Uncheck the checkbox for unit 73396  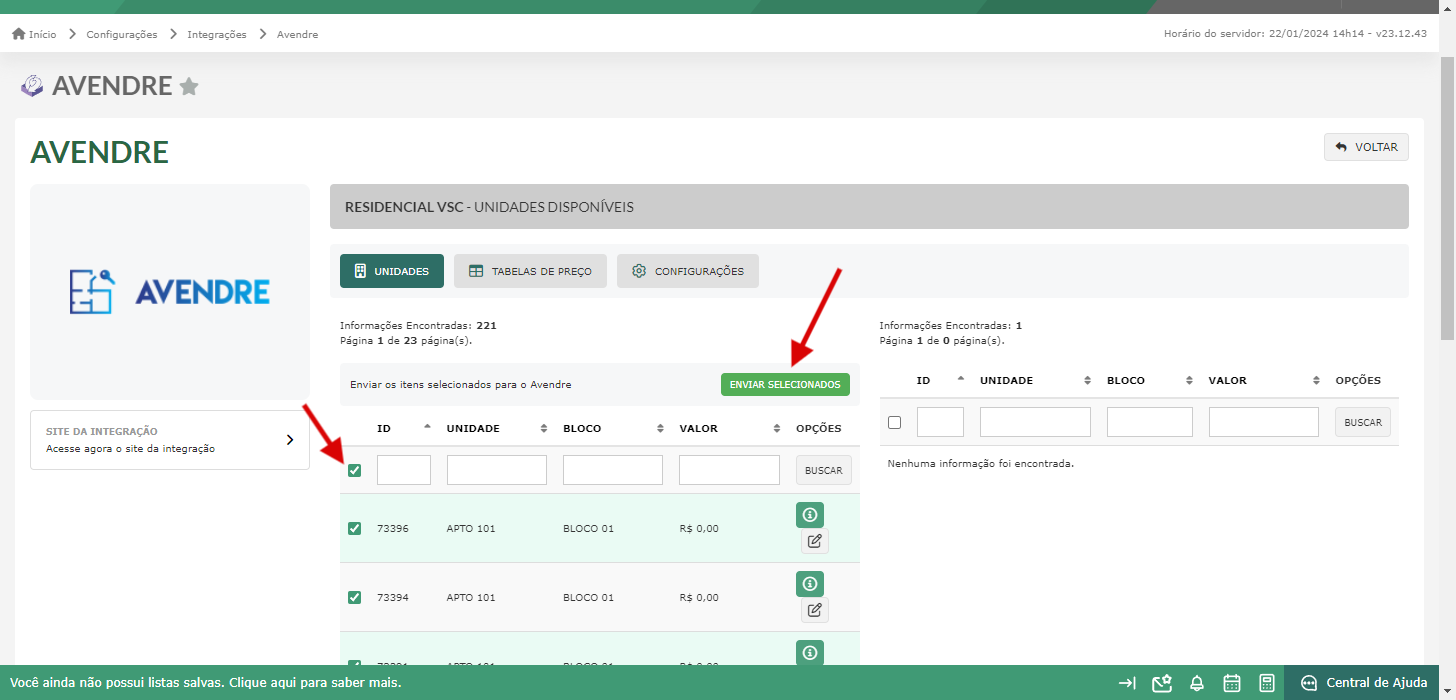(354, 528)
